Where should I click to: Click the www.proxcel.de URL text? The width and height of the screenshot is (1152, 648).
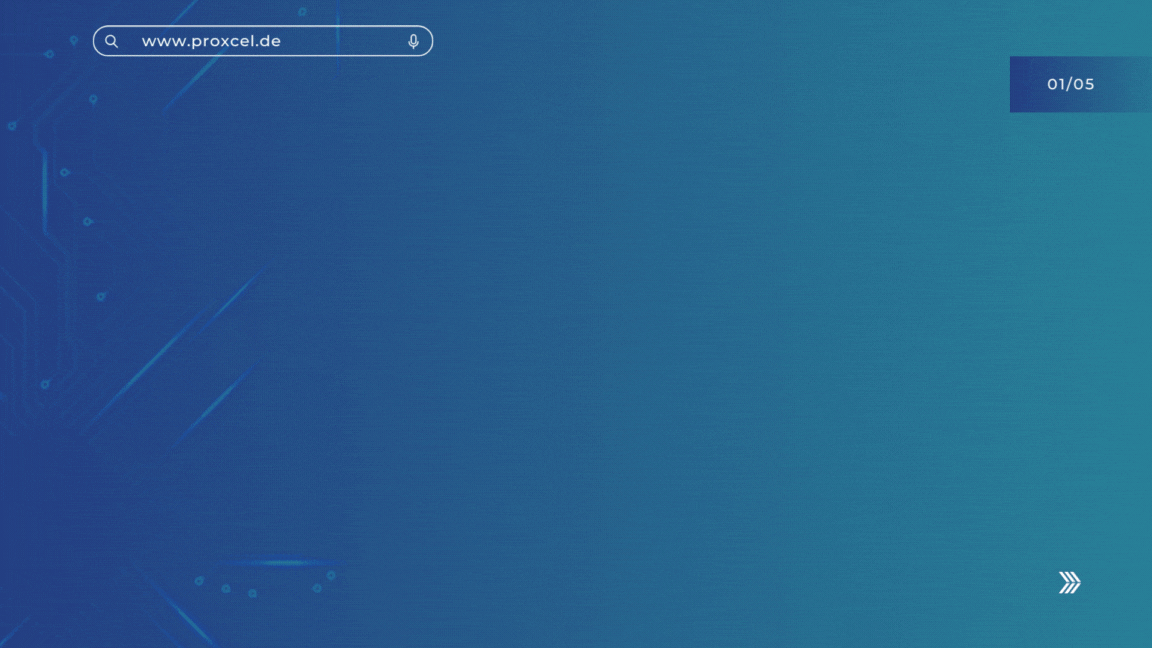[211, 41]
